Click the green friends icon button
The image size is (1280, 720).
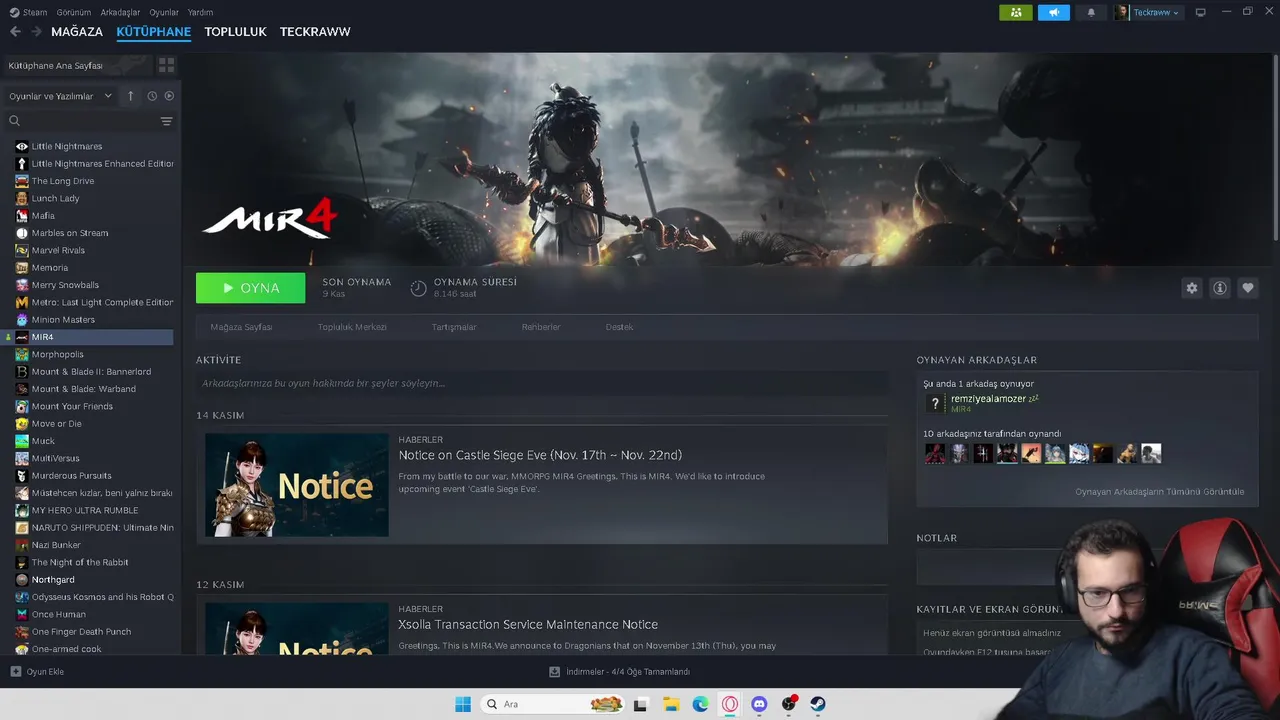[1015, 12]
